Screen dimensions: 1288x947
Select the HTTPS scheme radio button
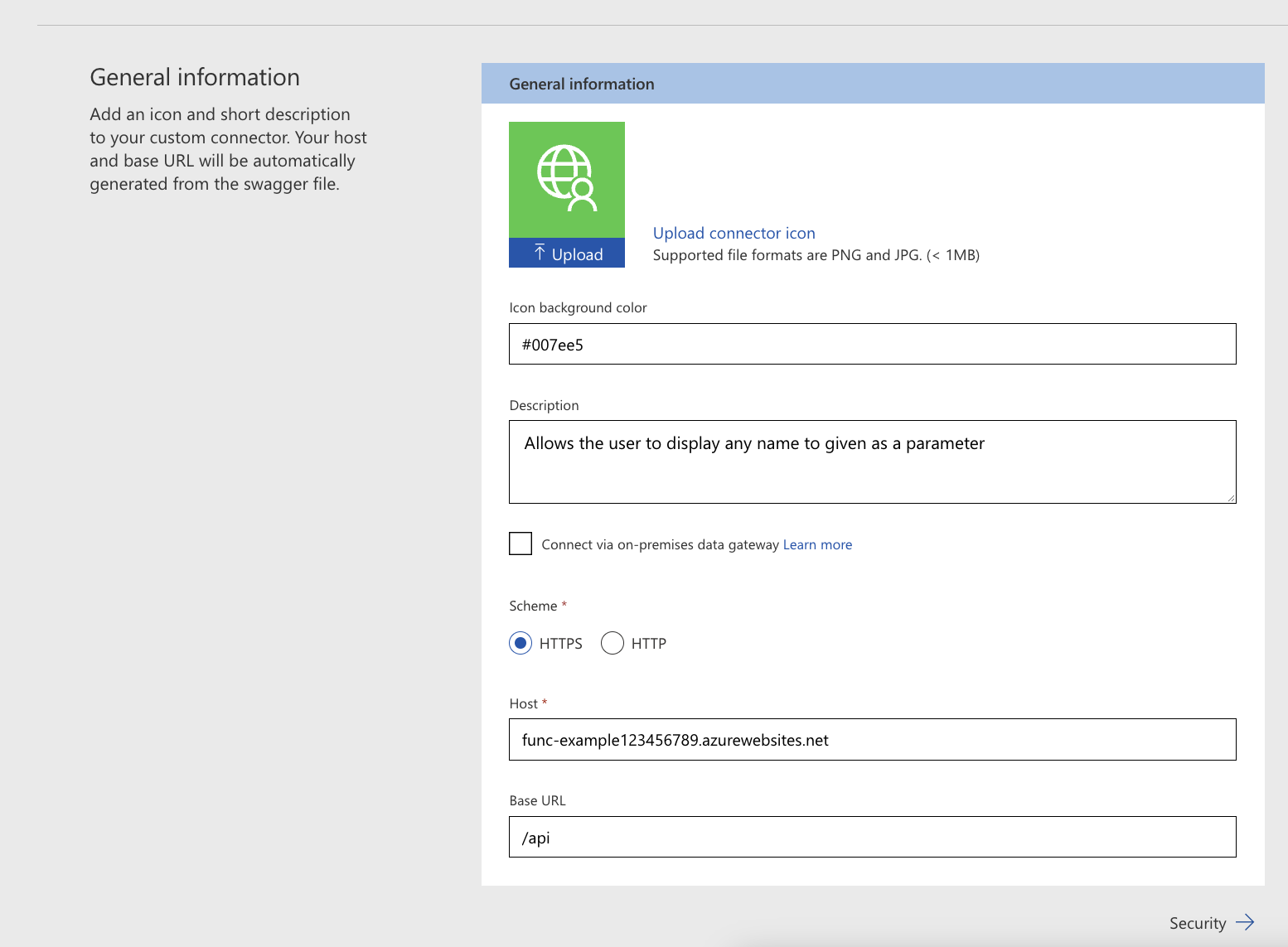[521, 643]
